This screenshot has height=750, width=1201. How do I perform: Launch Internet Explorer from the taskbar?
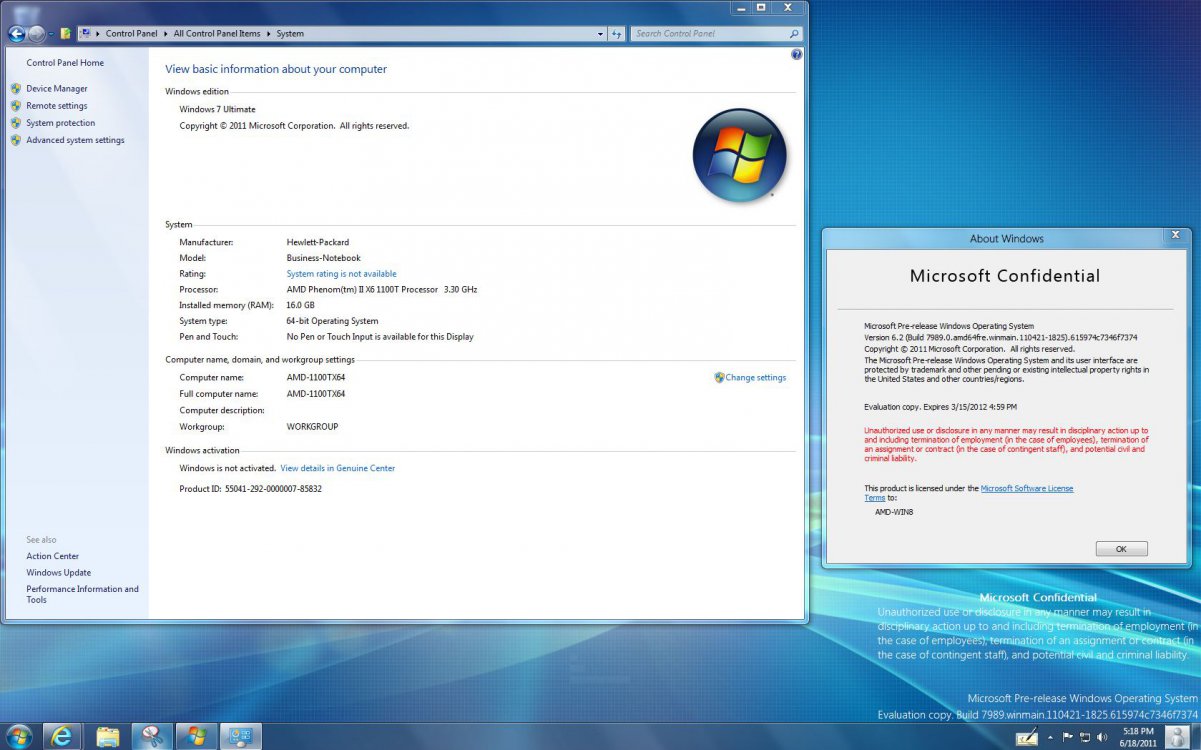[62, 737]
